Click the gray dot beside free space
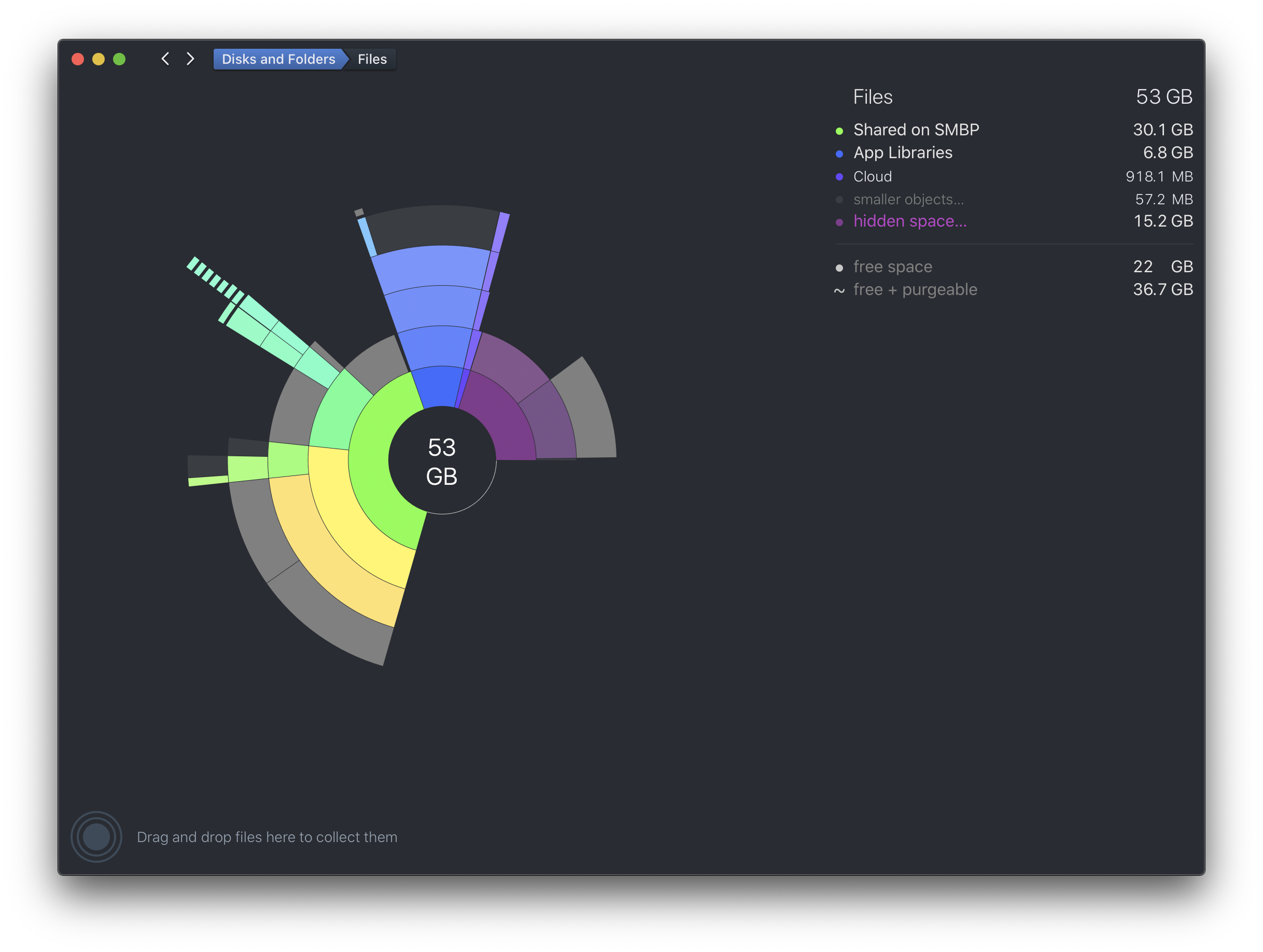1263x952 pixels. (x=839, y=267)
